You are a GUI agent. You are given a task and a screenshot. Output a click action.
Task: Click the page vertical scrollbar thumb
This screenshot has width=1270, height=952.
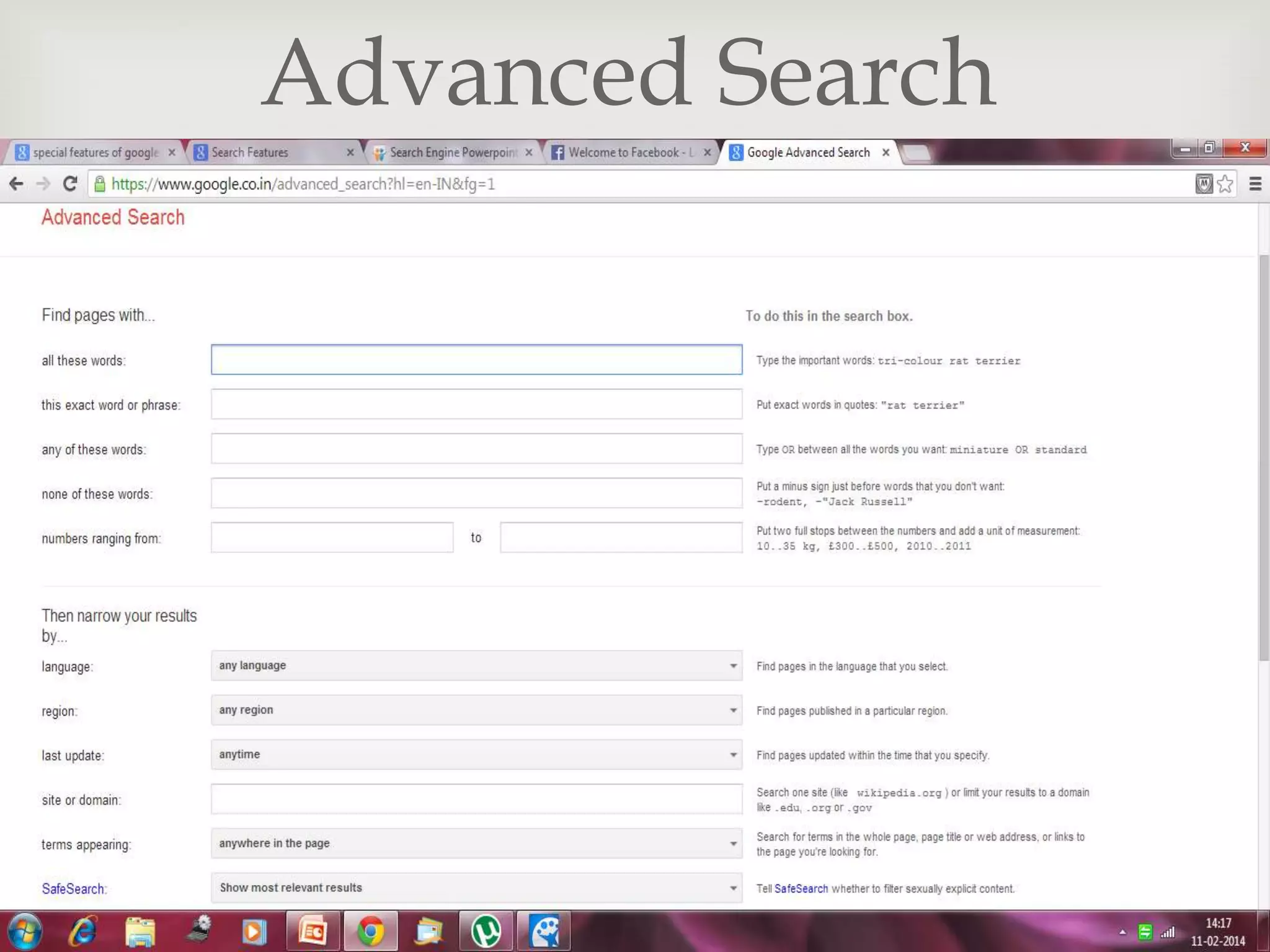tap(1264, 457)
